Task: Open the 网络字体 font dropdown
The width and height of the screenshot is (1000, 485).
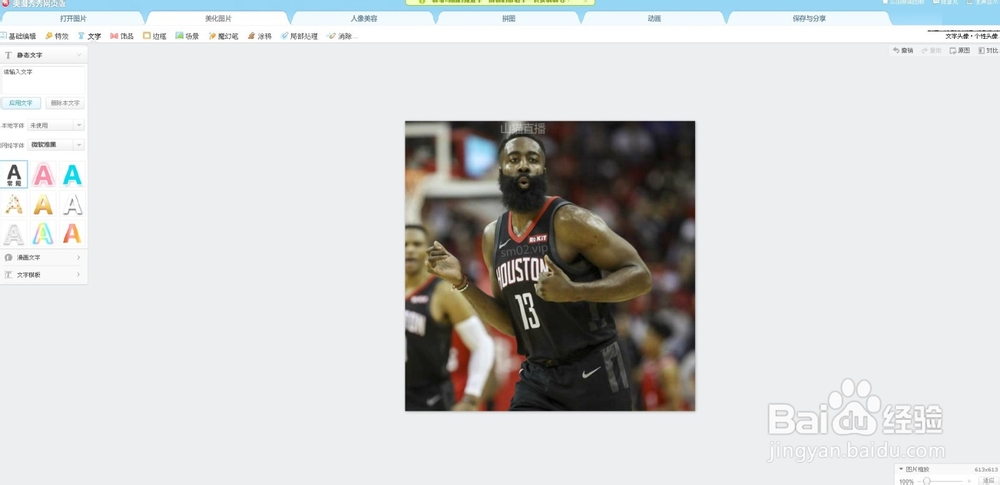Action: [55, 145]
